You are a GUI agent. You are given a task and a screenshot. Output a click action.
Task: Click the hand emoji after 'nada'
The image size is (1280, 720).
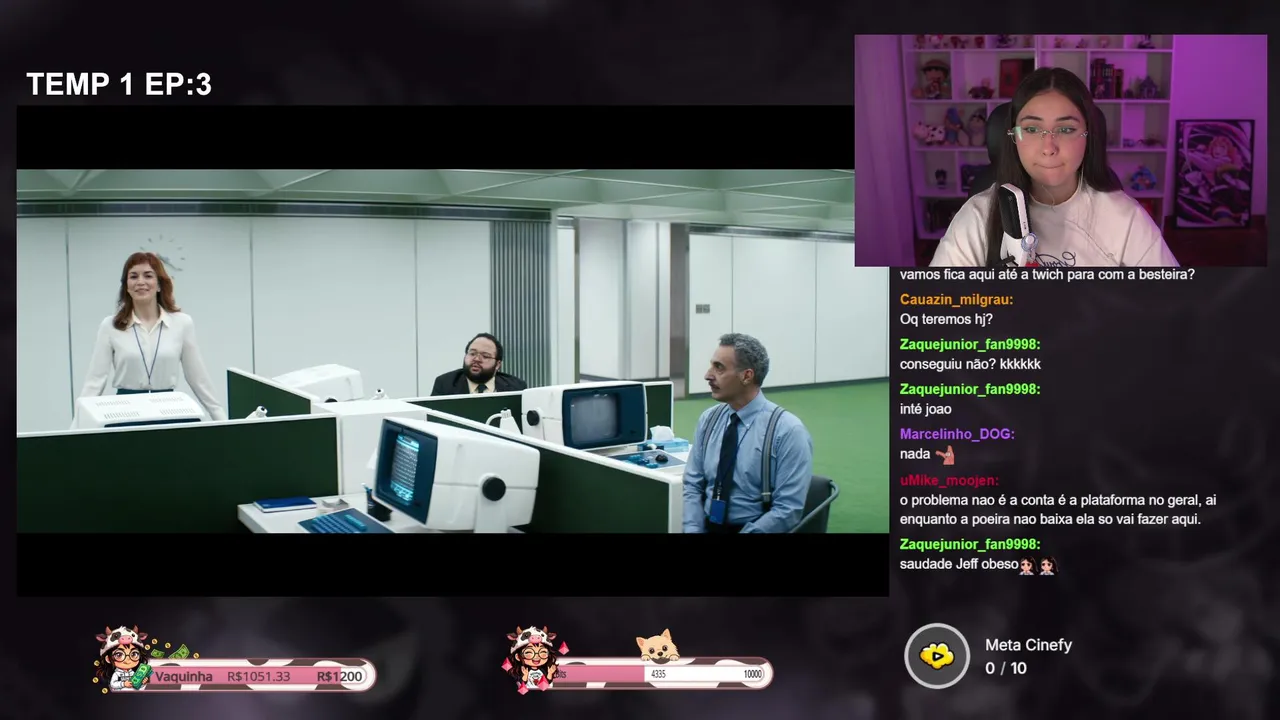coord(945,455)
